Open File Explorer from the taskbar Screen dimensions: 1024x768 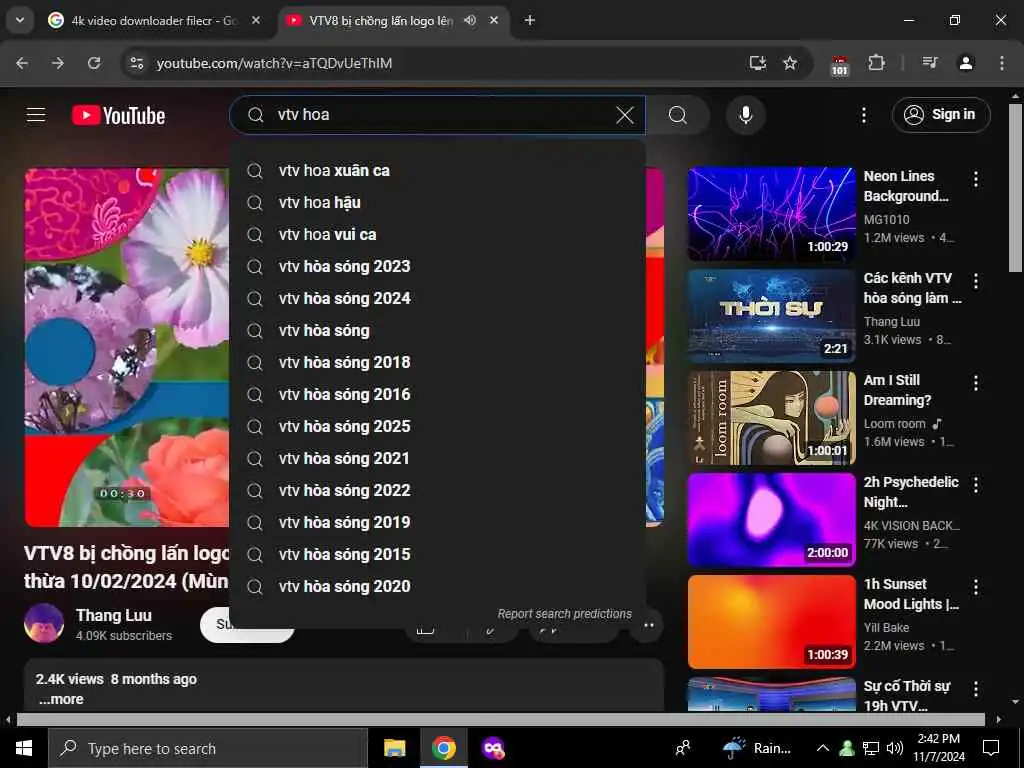[394, 748]
